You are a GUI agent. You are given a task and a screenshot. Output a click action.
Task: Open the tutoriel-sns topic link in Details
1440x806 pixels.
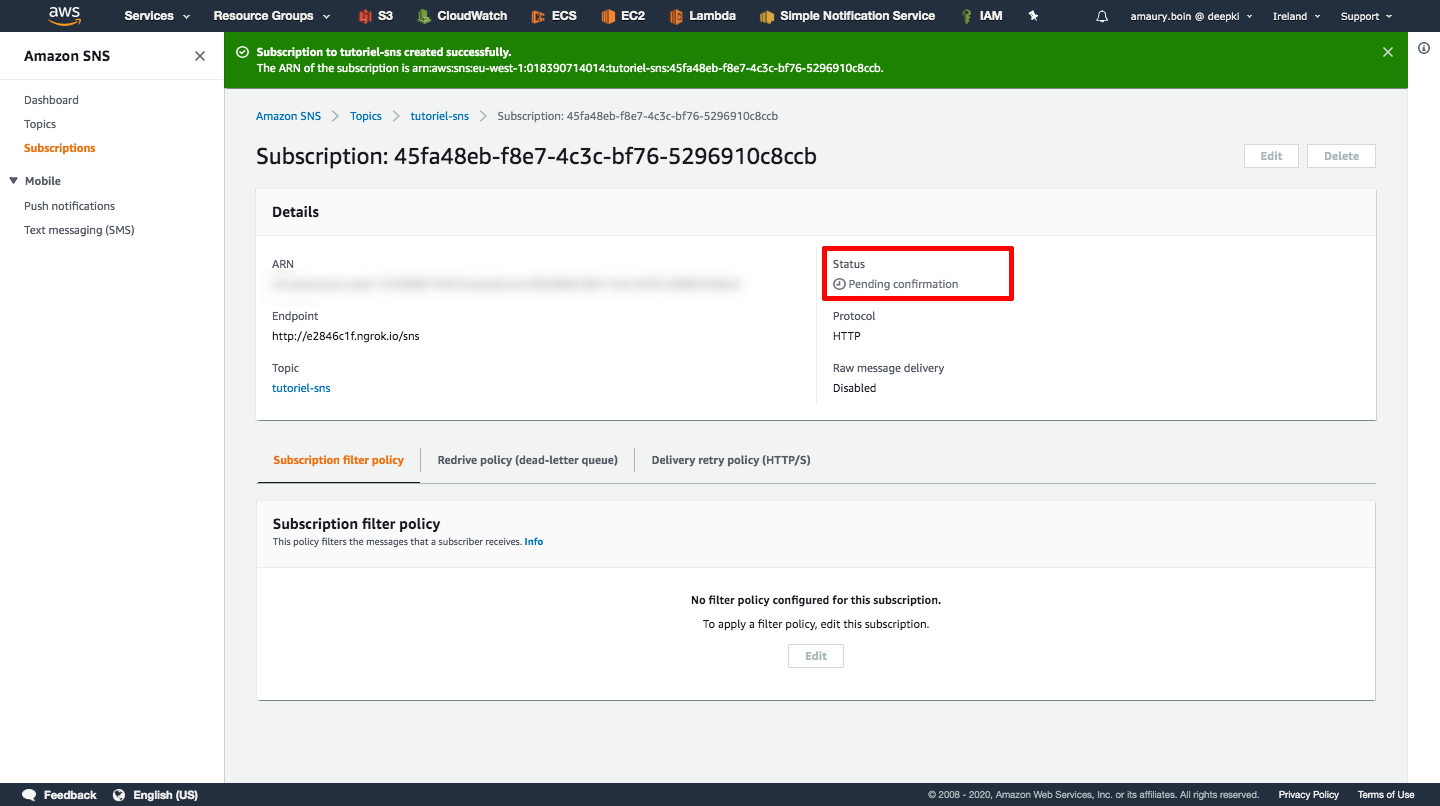[x=301, y=388]
